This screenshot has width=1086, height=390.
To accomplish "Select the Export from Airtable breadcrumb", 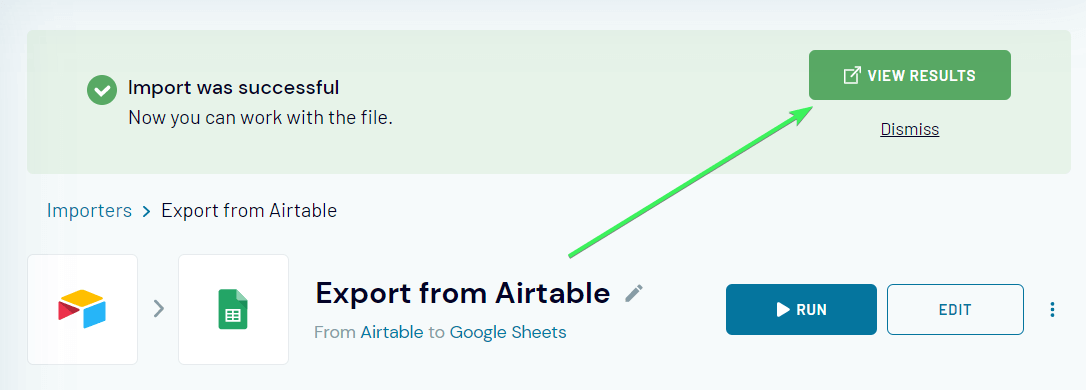I will [249, 211].
